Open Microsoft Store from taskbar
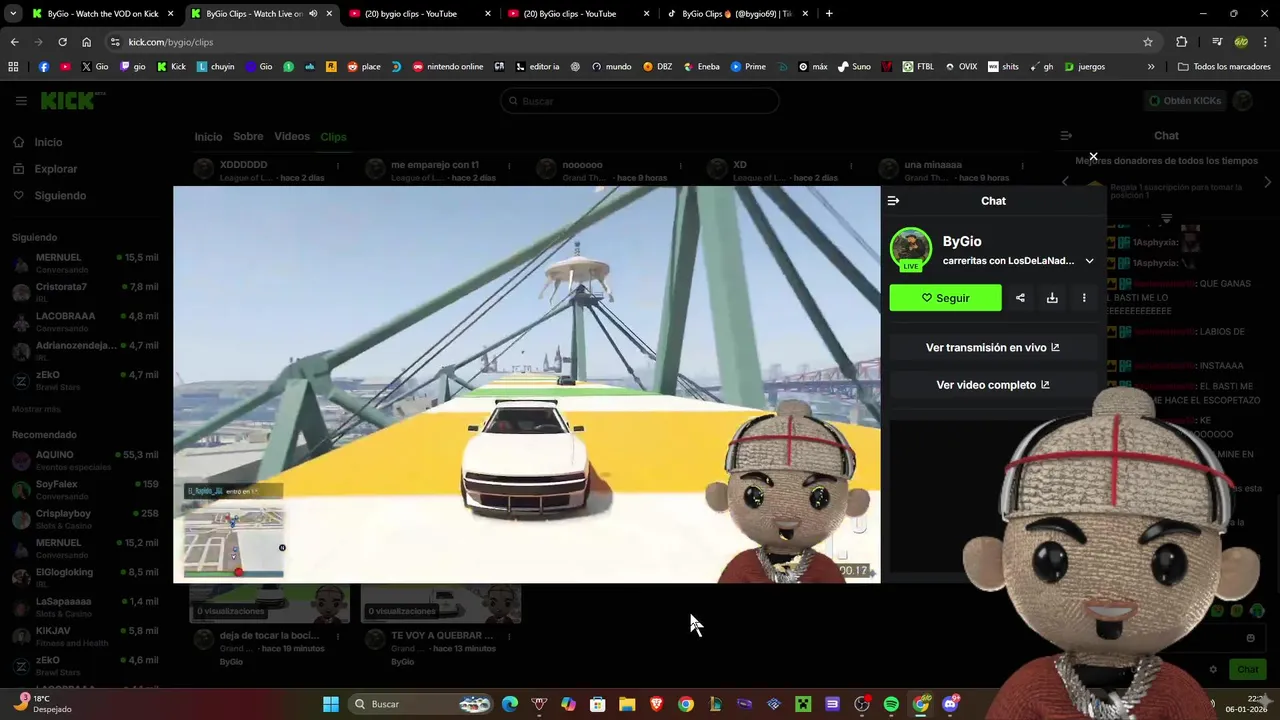The width and height of the screenshot is (1280, 720). (x=597, y=704)
